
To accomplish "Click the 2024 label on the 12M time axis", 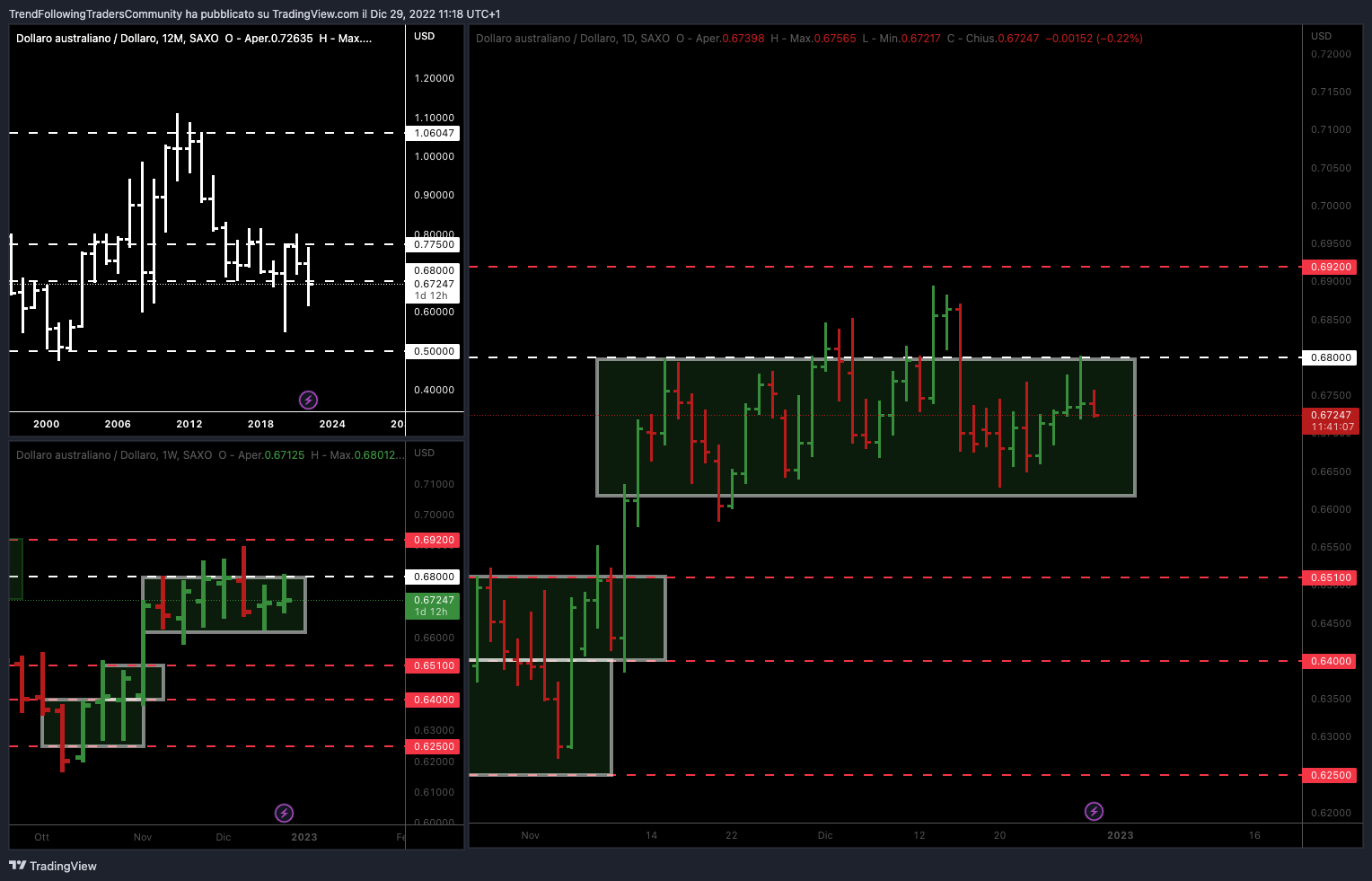I will 332,424.
